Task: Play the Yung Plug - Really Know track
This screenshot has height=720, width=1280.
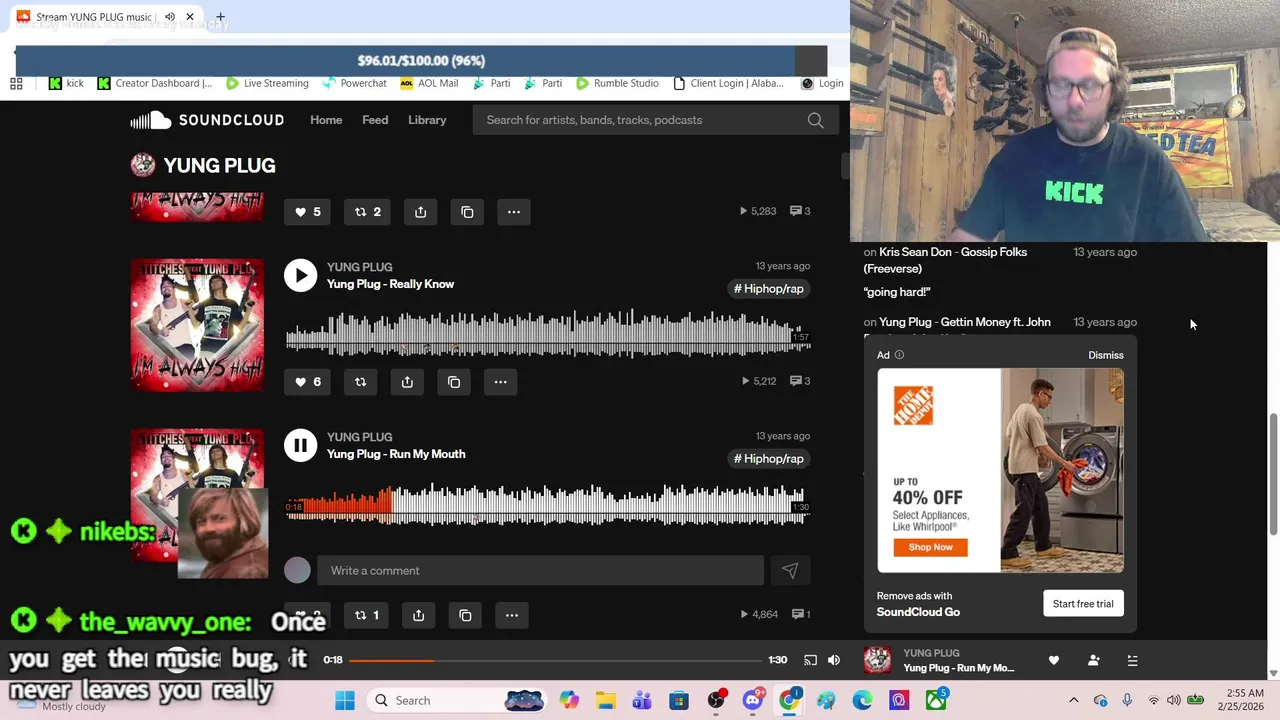Action: click(300, 275)
